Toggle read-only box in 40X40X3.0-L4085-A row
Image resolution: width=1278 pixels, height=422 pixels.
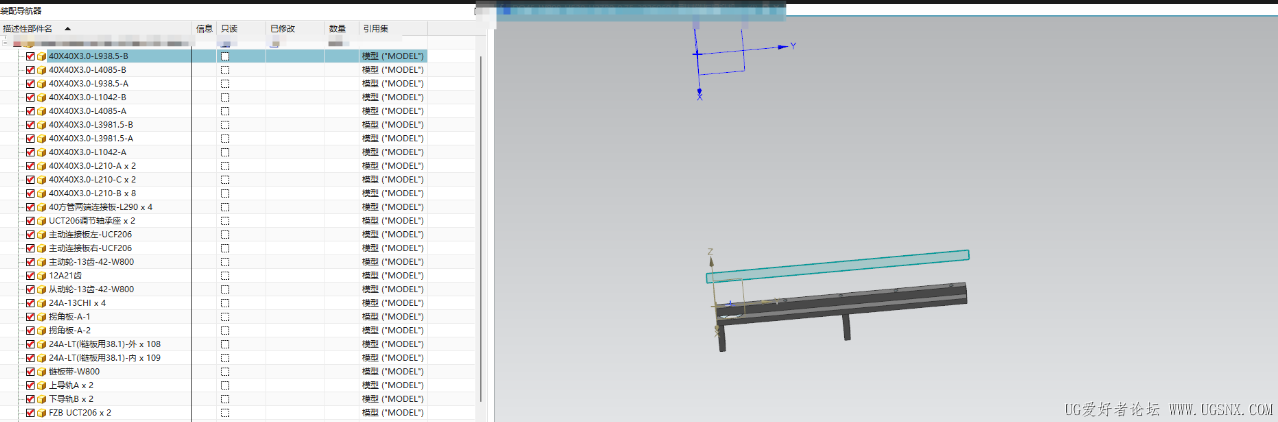click(225, 111)
